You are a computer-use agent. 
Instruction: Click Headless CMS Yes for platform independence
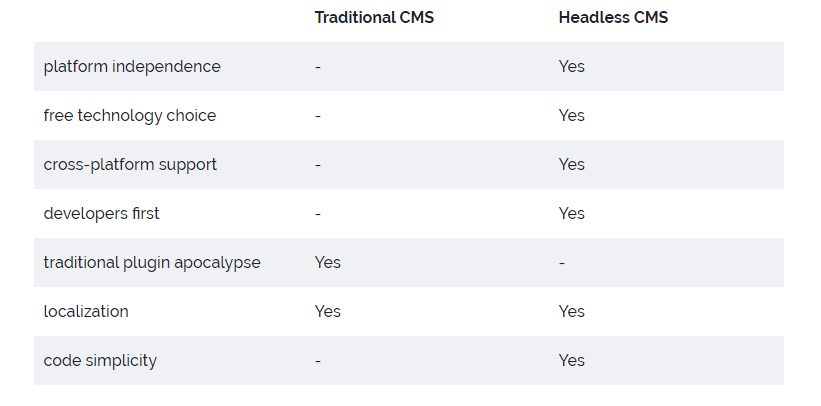pos(571,66)
